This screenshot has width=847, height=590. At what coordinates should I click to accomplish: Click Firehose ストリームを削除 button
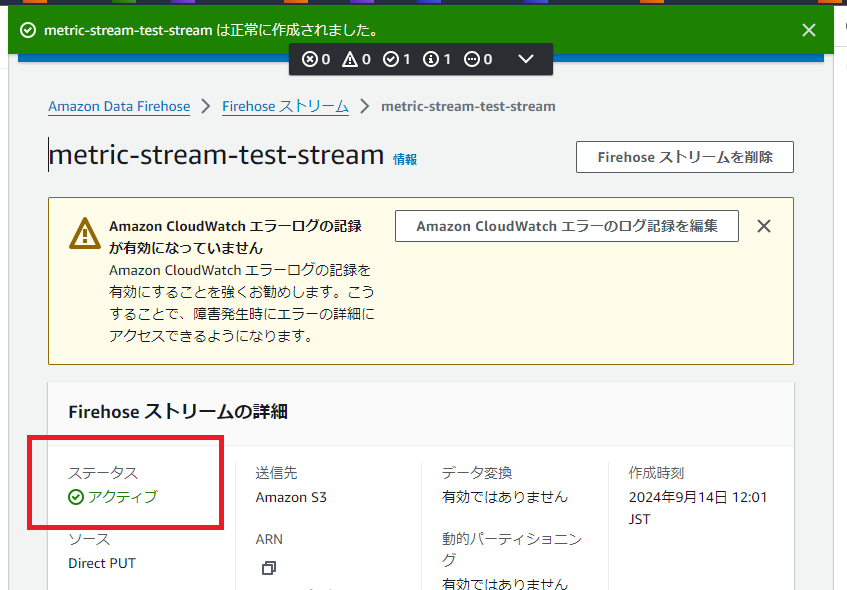pyautogui.click(x=684, y=157)
